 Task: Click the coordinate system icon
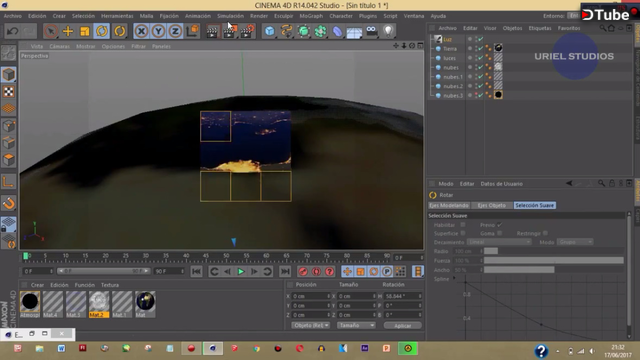[192, 31]
